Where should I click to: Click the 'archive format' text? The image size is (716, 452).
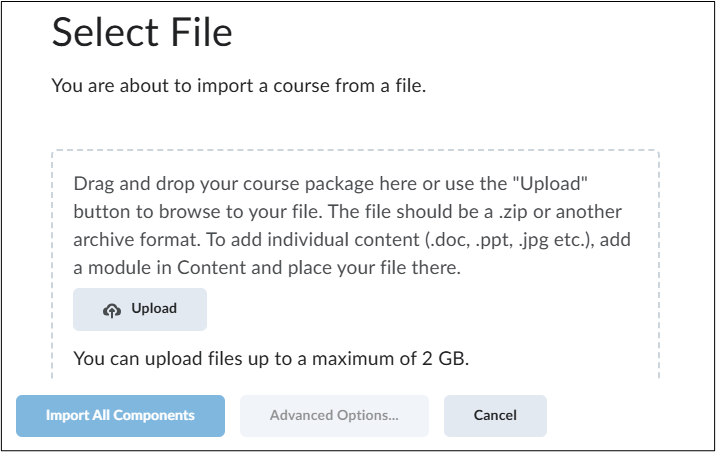pos(137,240)
